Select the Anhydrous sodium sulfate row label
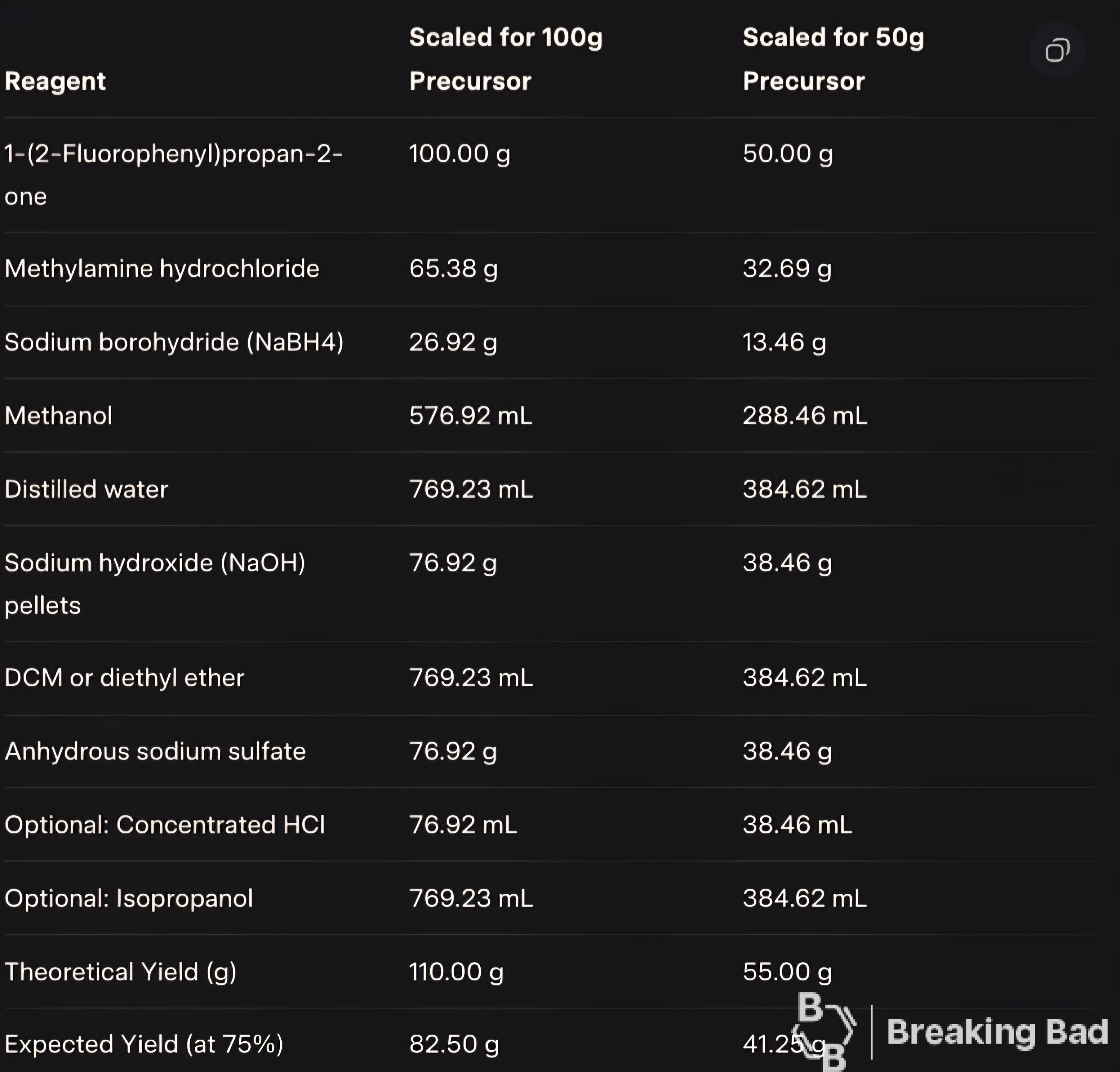This screenshot has width=1120, height=1072. (x=155, y=751)
